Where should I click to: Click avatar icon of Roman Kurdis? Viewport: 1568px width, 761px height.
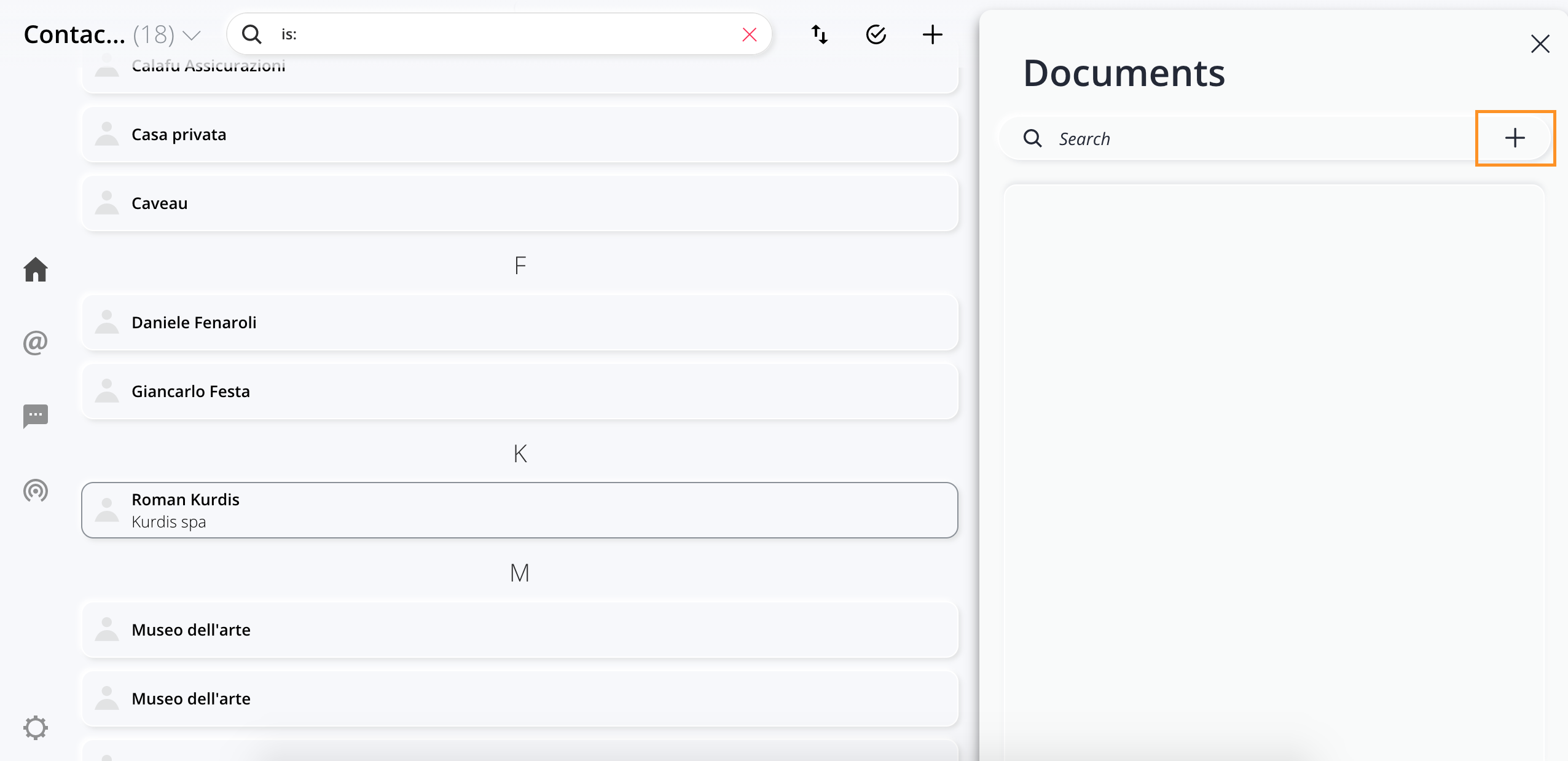[x=107, y=510]
